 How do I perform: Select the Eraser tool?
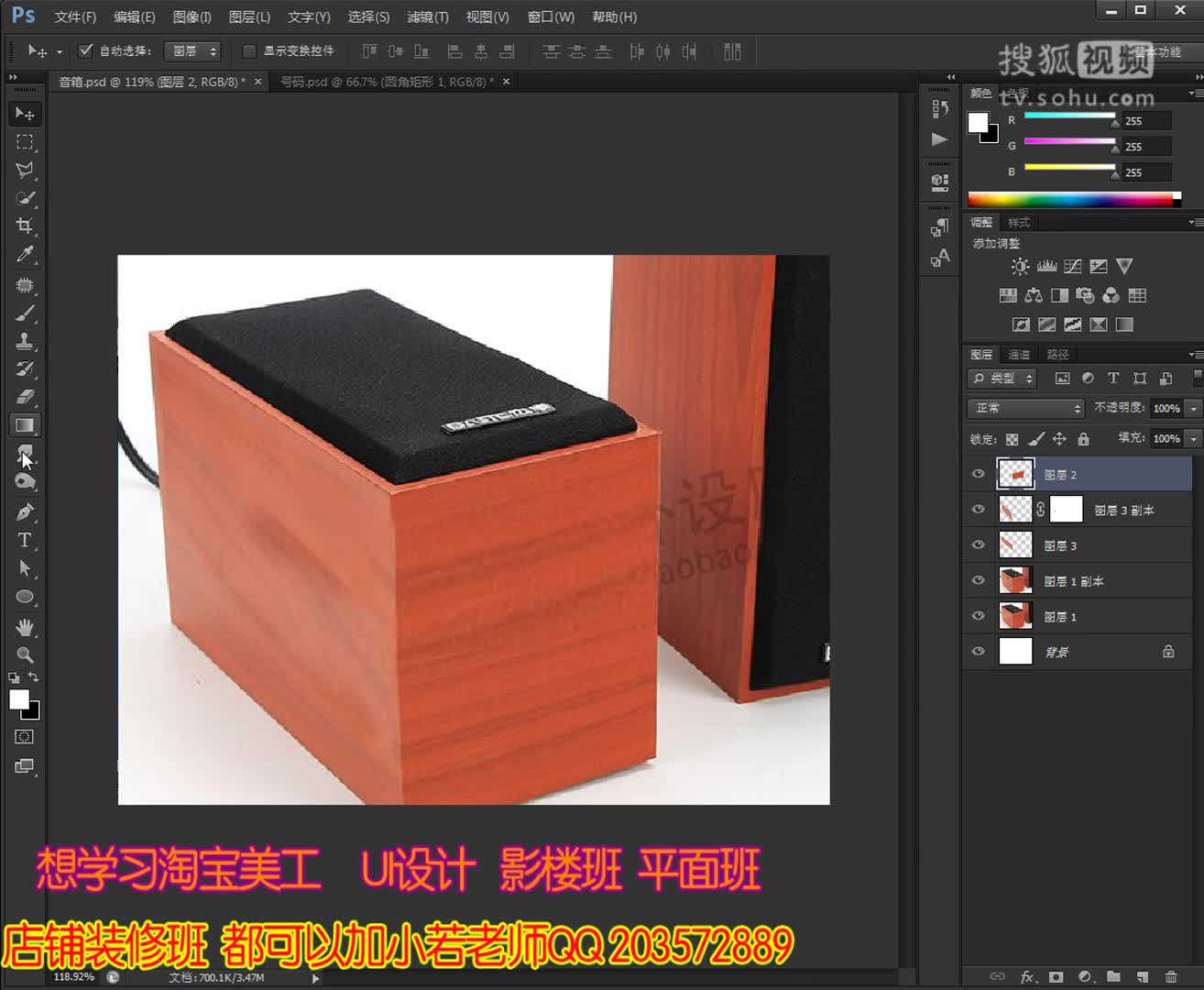[25, 397]
